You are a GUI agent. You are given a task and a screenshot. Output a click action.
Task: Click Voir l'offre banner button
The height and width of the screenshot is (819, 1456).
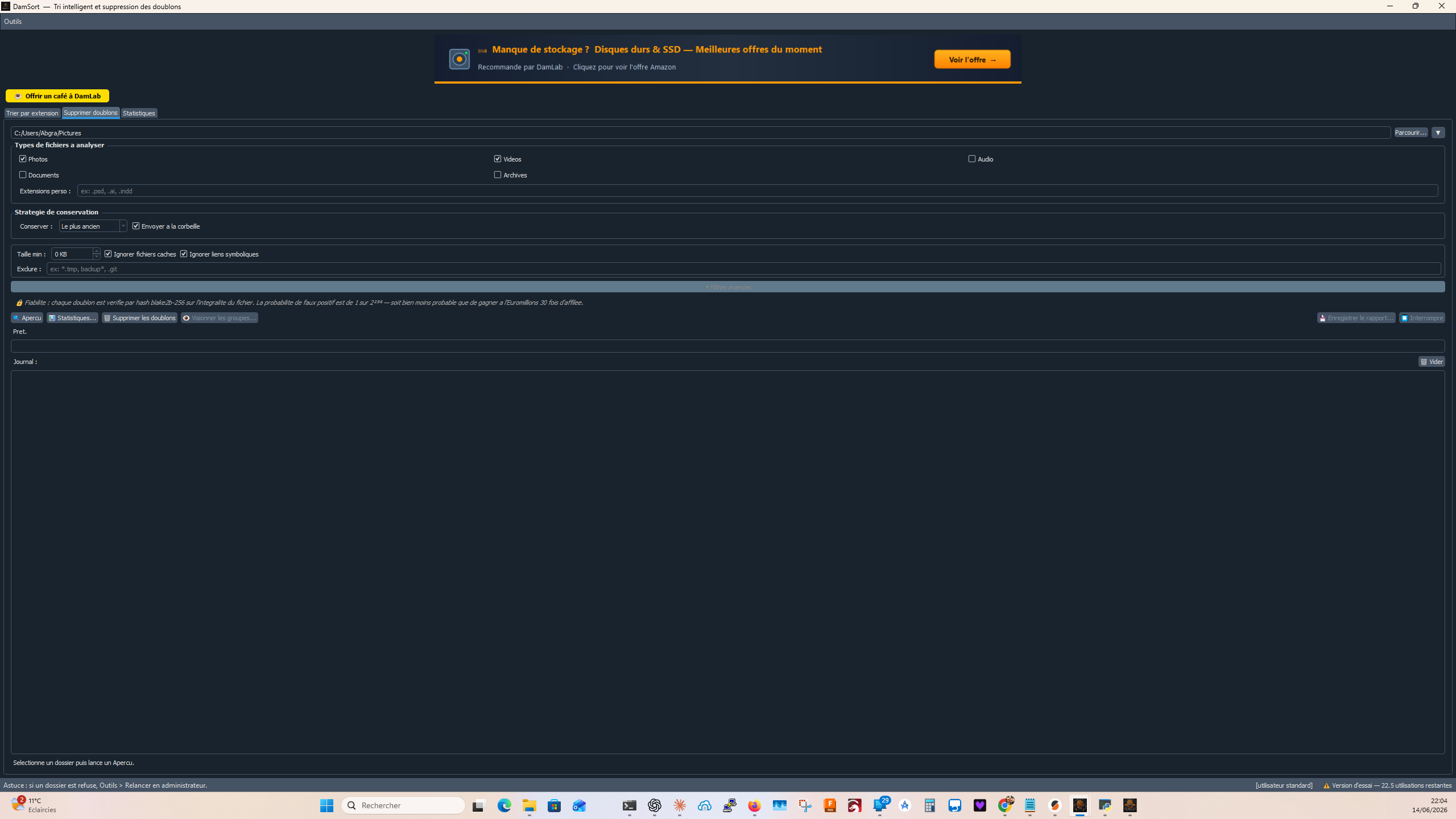pyautogui.click(x=972, y=60)
